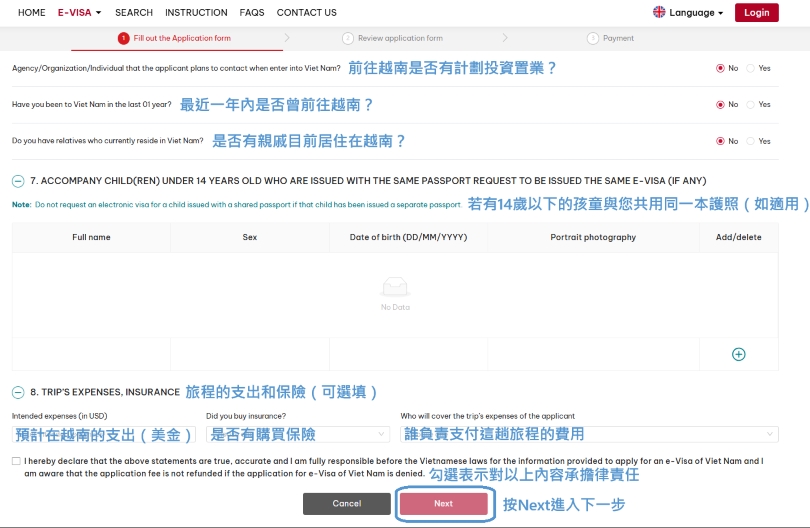Click the Next button

[443, 503]
